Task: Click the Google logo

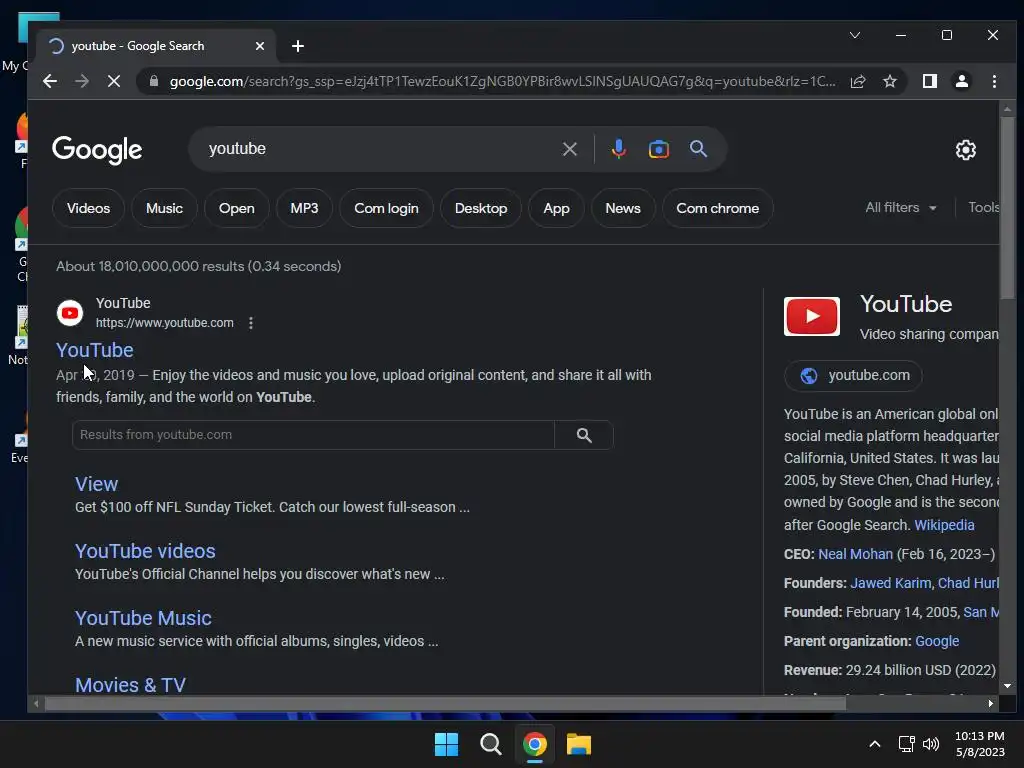Action: (97, 150)
